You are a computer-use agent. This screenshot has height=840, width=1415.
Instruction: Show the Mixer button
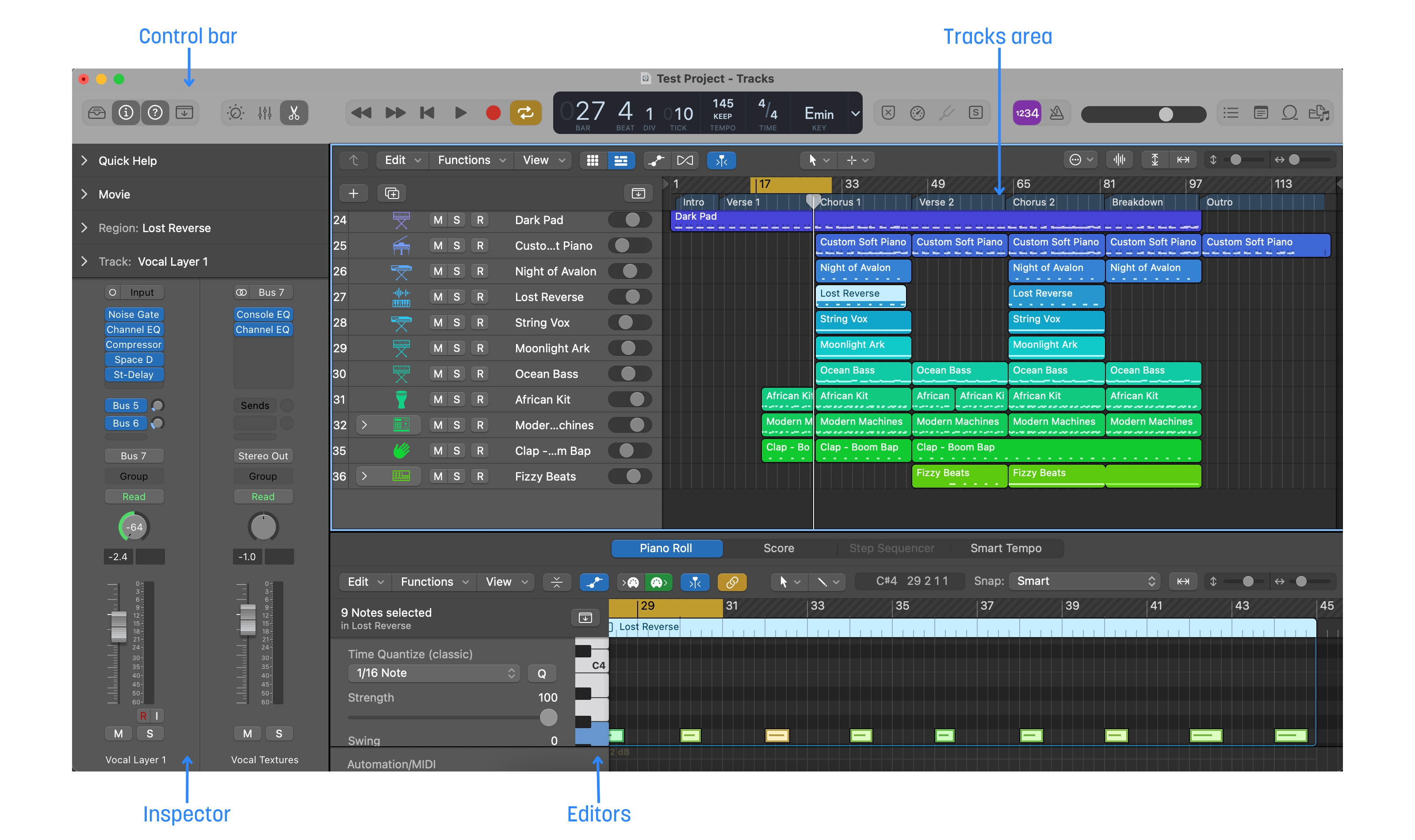[x=265, y=113]
